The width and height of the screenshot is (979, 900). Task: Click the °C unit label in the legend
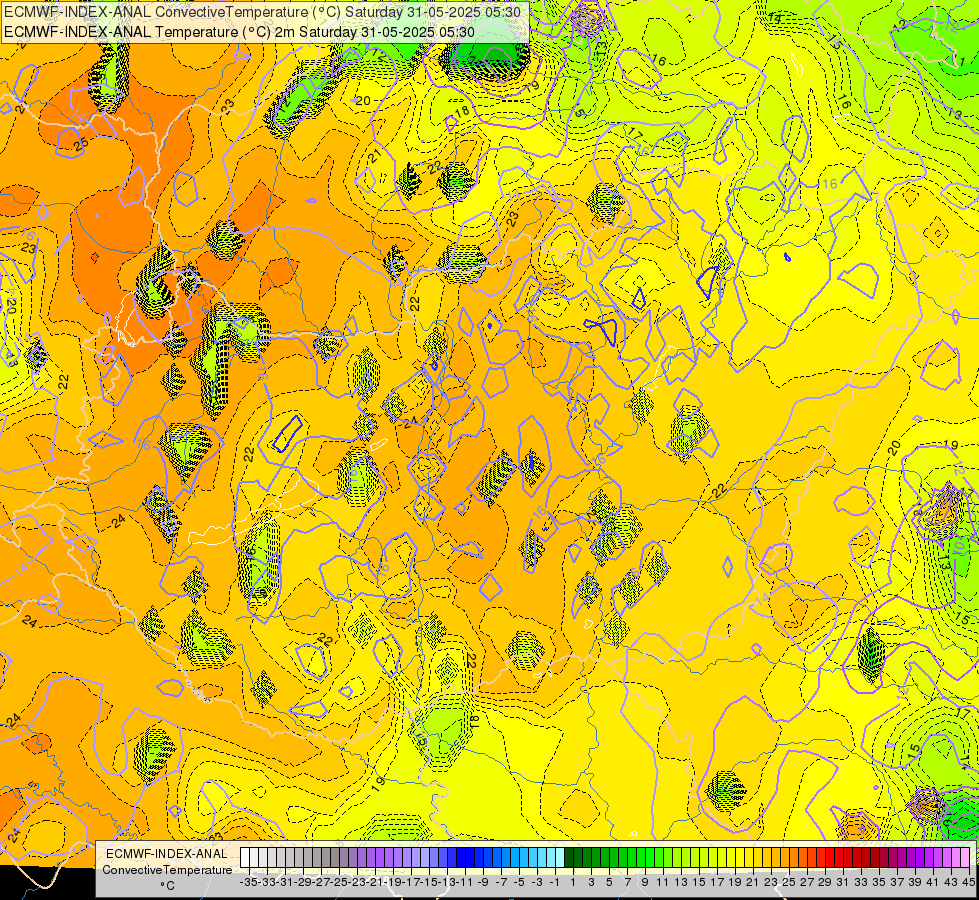coord(167,886)
